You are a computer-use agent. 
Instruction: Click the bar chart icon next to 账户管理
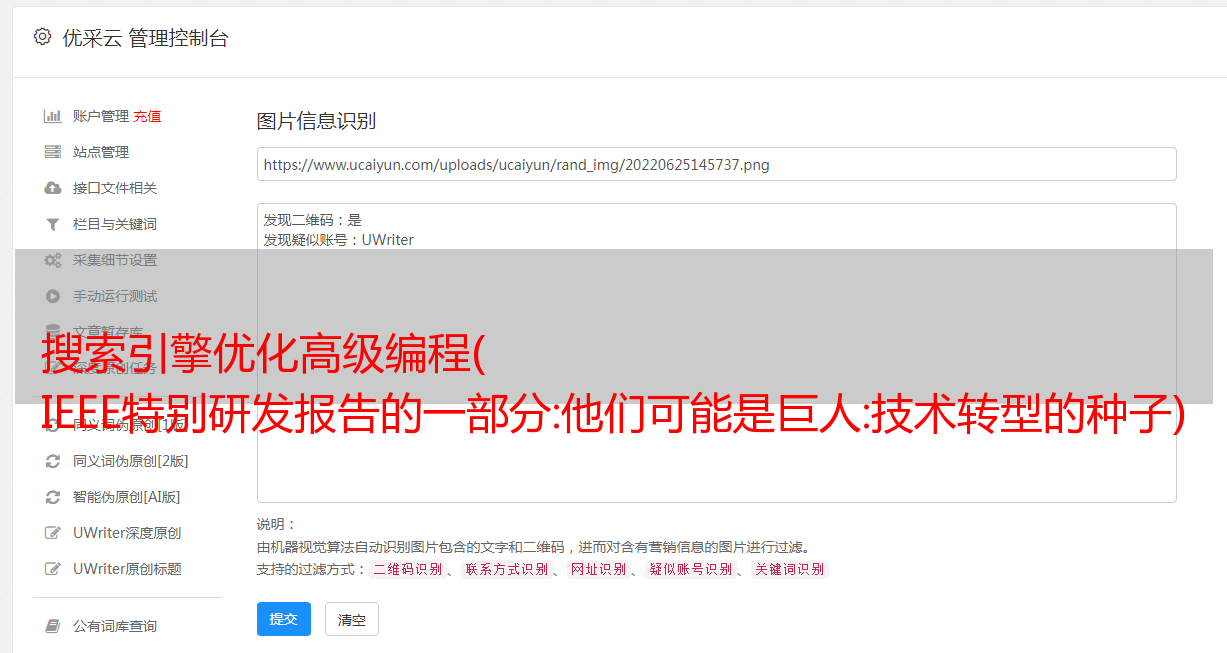pyautogui.click(x=53, y=116)
